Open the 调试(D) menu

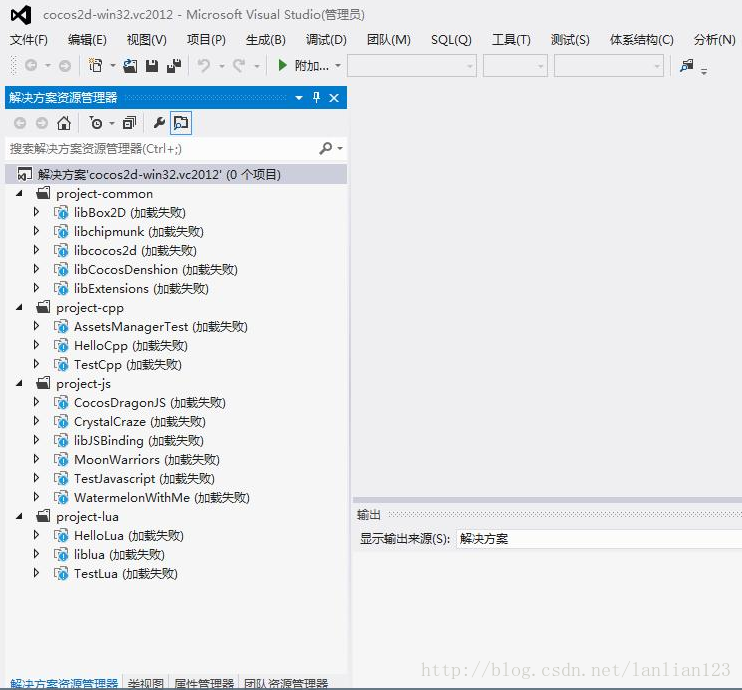[326, 40]
